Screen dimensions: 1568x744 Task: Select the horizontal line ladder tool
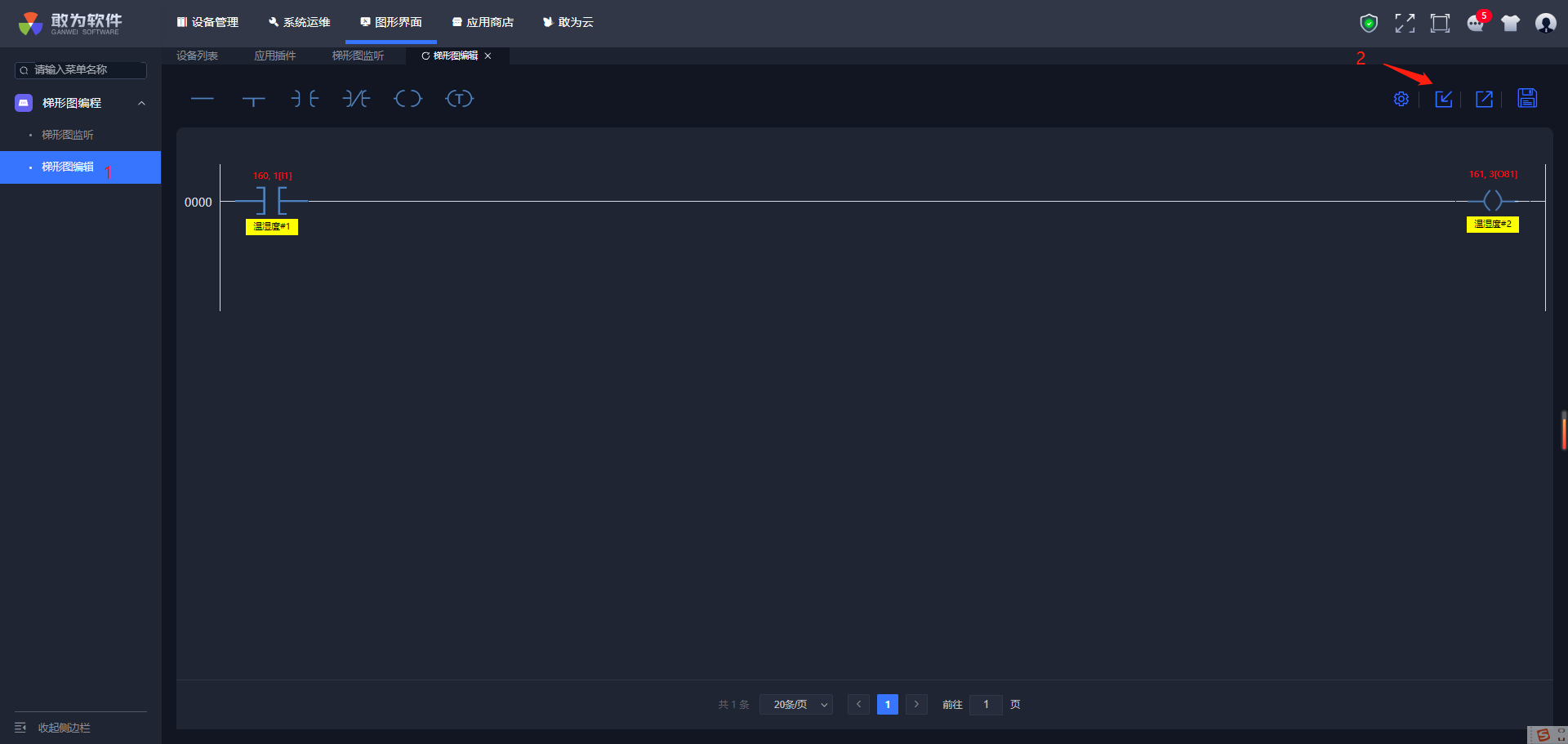(202, 99)
